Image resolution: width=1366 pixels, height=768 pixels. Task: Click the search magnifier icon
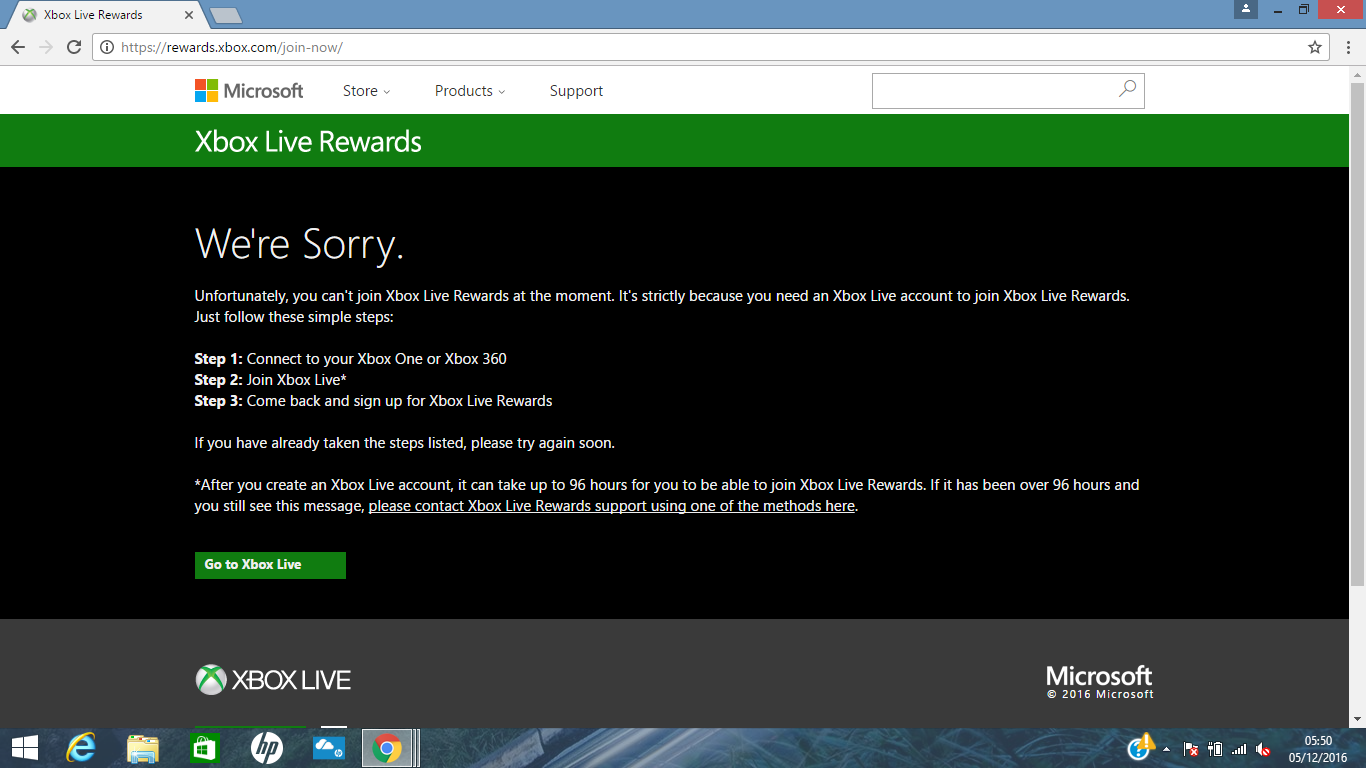(1128, 90)
